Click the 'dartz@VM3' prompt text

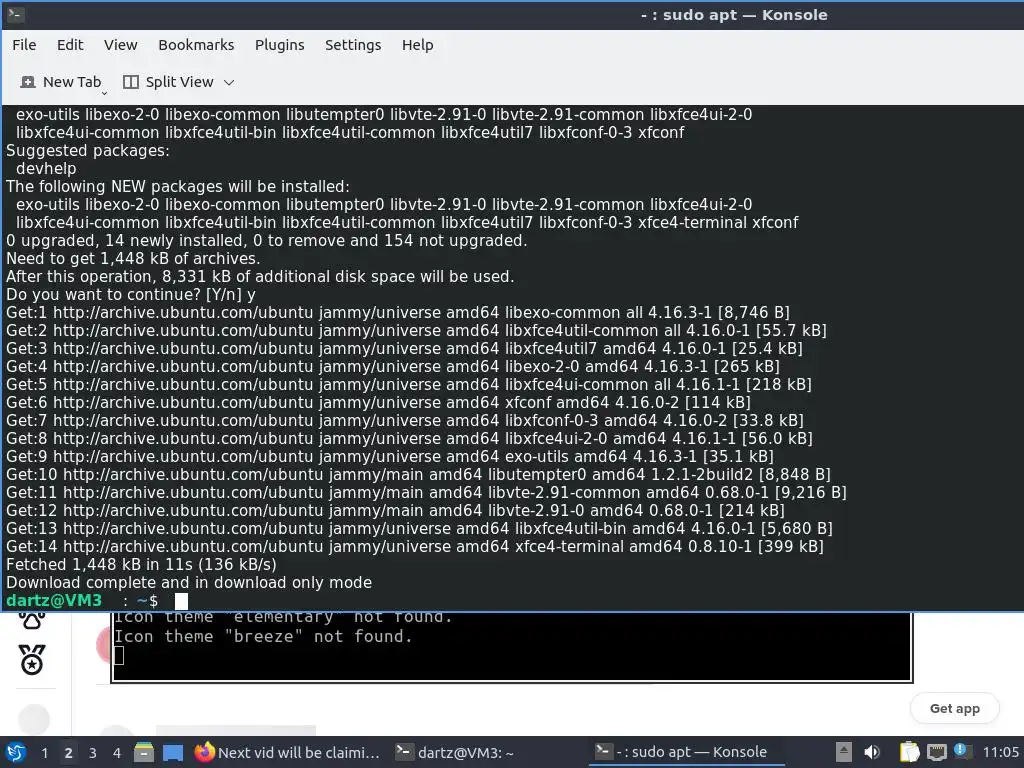tap(54, 601)
